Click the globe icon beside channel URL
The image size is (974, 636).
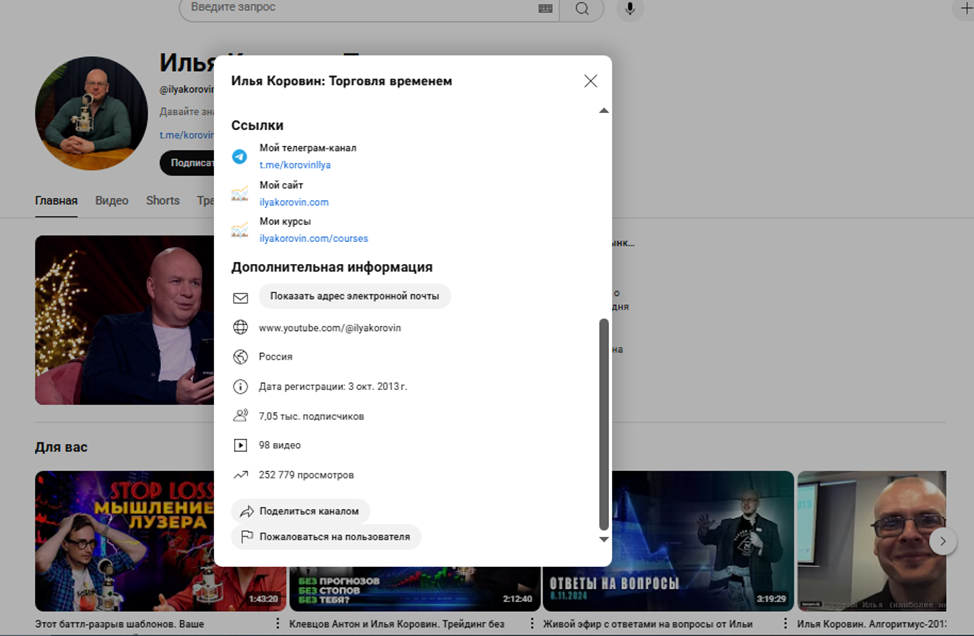(240, 327)
